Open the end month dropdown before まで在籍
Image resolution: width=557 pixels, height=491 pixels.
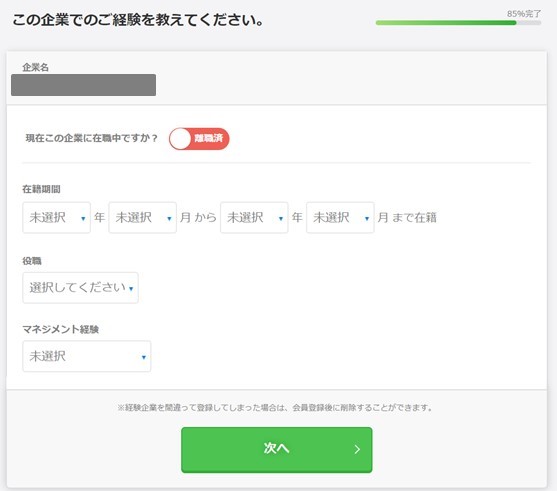[340, 217]
